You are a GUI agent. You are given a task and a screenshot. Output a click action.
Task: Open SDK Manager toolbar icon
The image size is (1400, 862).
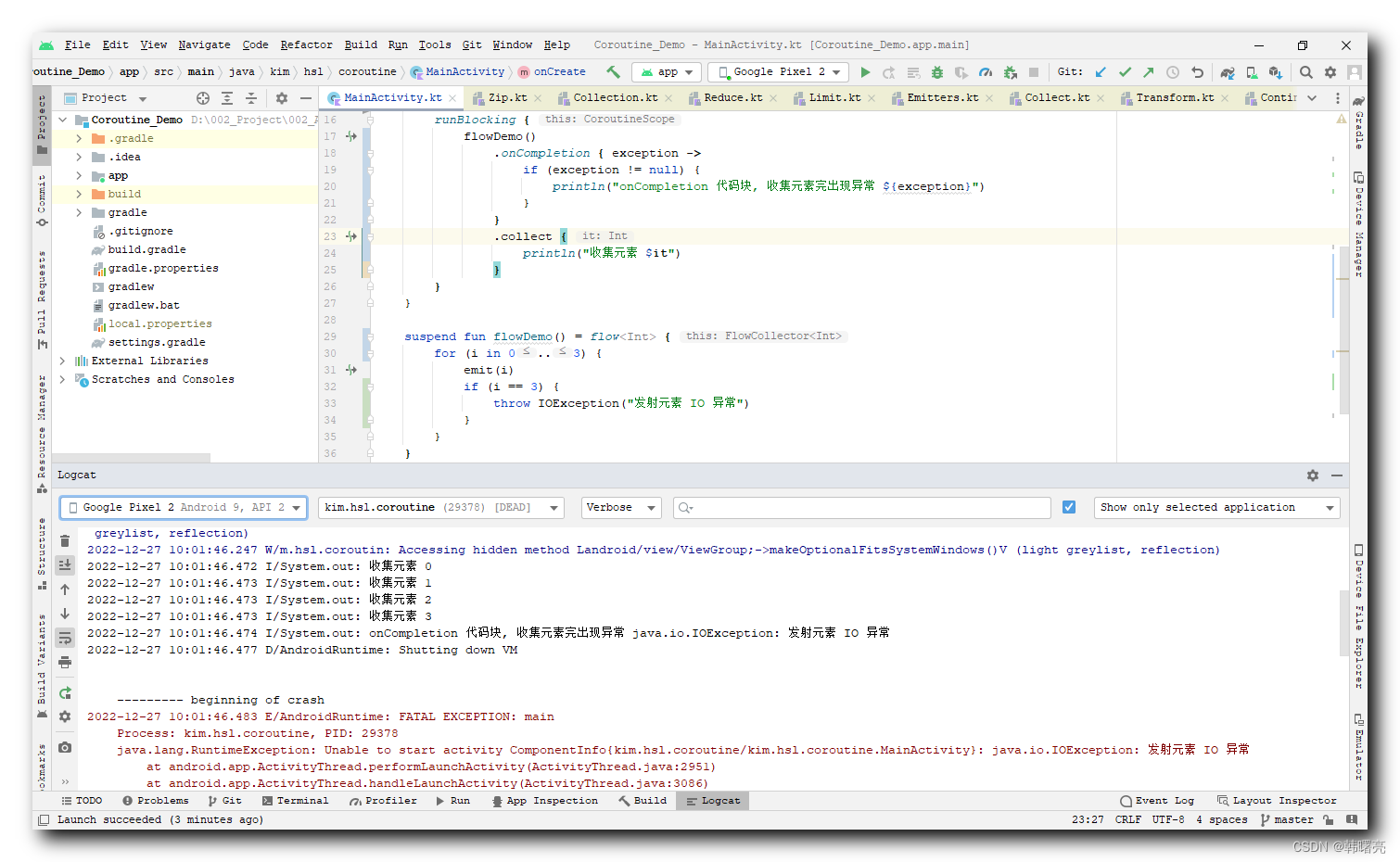coord(1276,72)
